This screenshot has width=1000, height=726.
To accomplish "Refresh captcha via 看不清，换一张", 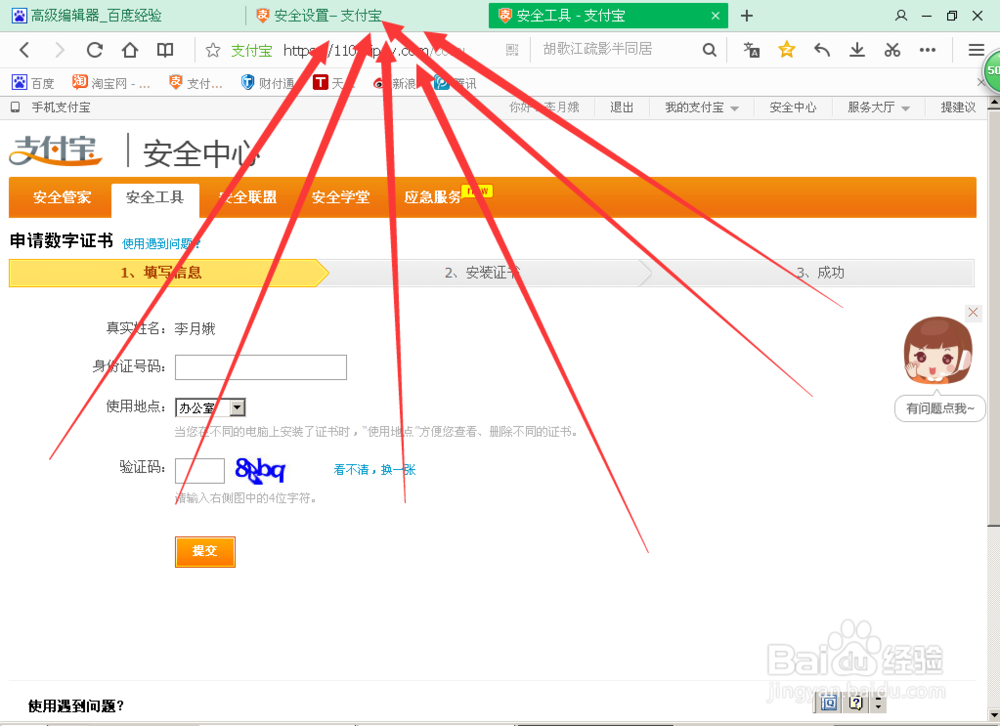I will point(374,470).
